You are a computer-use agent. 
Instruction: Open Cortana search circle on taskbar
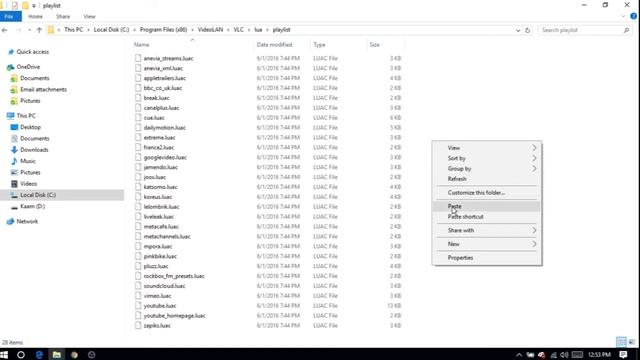pos(21,355)
